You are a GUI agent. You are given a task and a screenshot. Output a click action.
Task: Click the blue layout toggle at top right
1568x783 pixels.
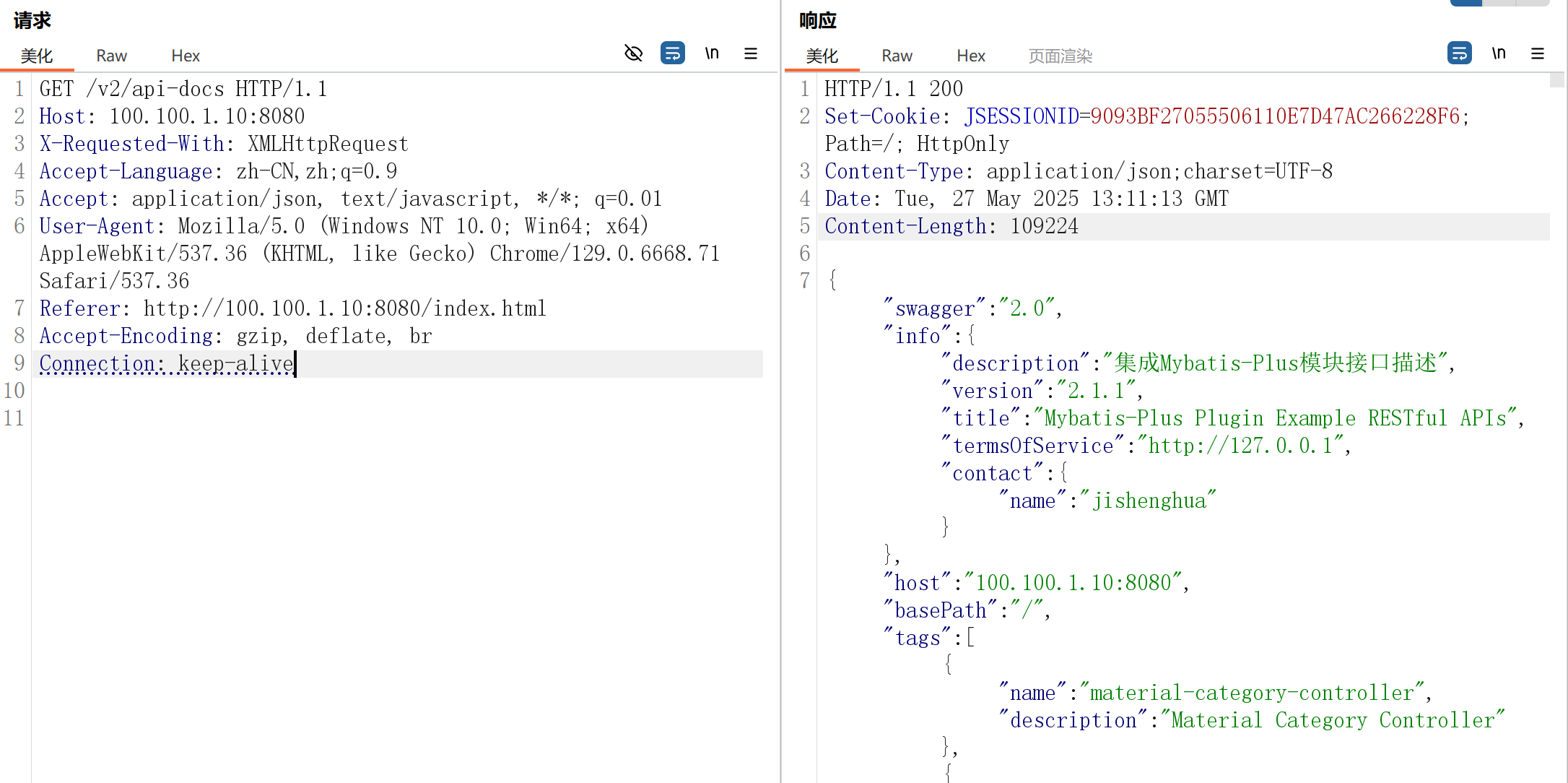click(1465, 3)
